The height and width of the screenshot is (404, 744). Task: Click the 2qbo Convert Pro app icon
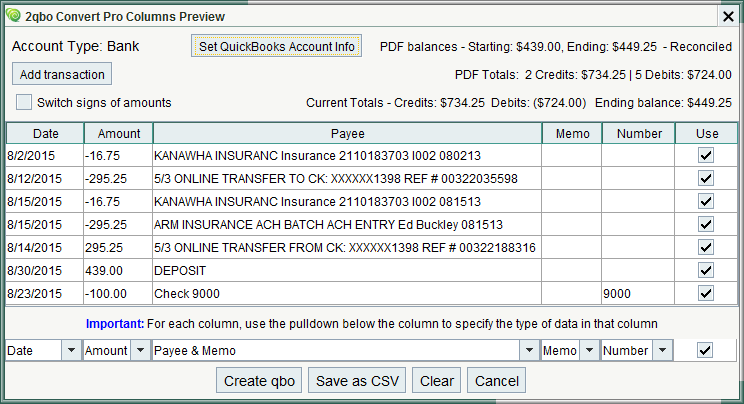(x=13, y=16)
